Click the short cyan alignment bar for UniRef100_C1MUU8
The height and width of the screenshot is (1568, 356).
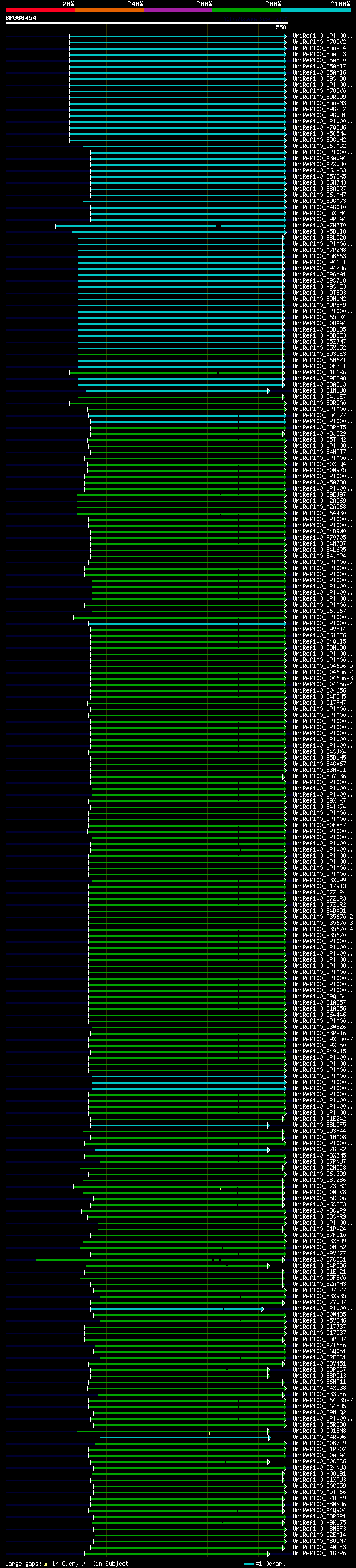(177, 391)
